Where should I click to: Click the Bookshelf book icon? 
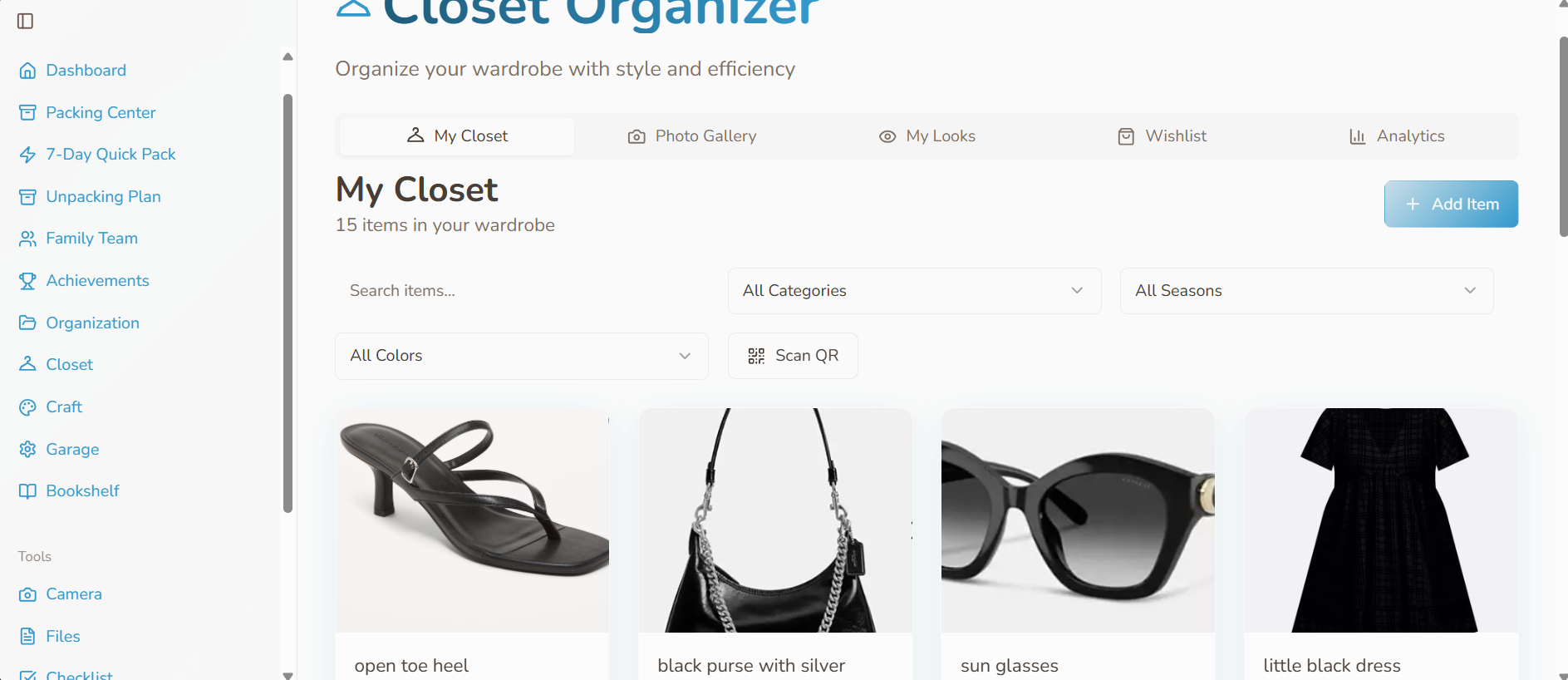point(27,491)
